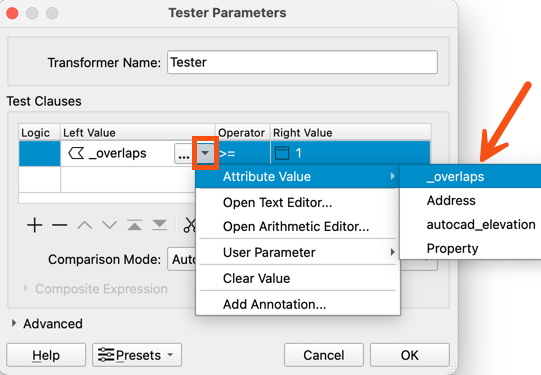541x375 pixels.
Task: Click the Operator column header
Action: point(243,132)
